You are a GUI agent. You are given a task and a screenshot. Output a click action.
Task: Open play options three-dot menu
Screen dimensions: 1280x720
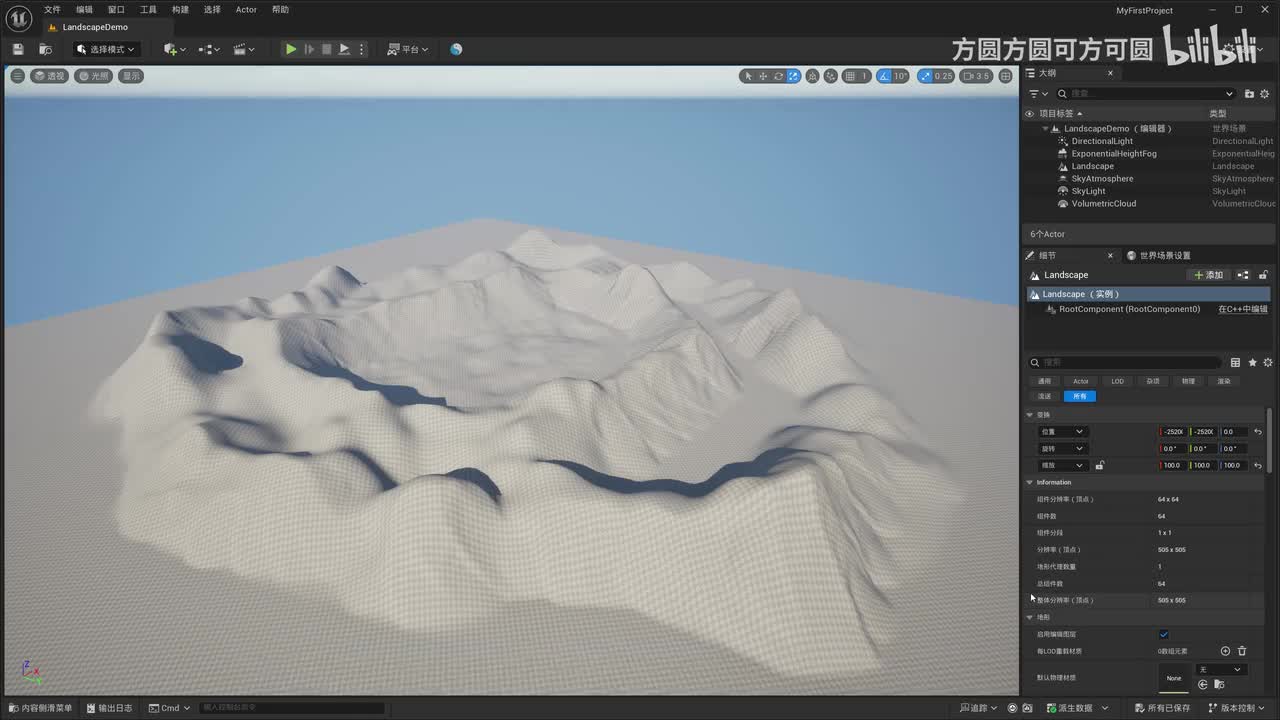click(362, 49)
